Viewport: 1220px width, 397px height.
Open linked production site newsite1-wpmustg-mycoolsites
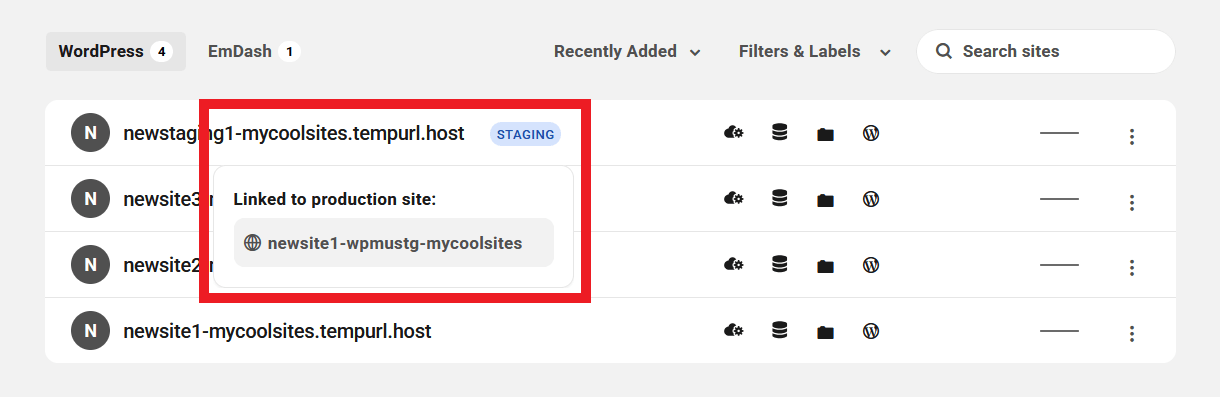click(x=394, y=243)
